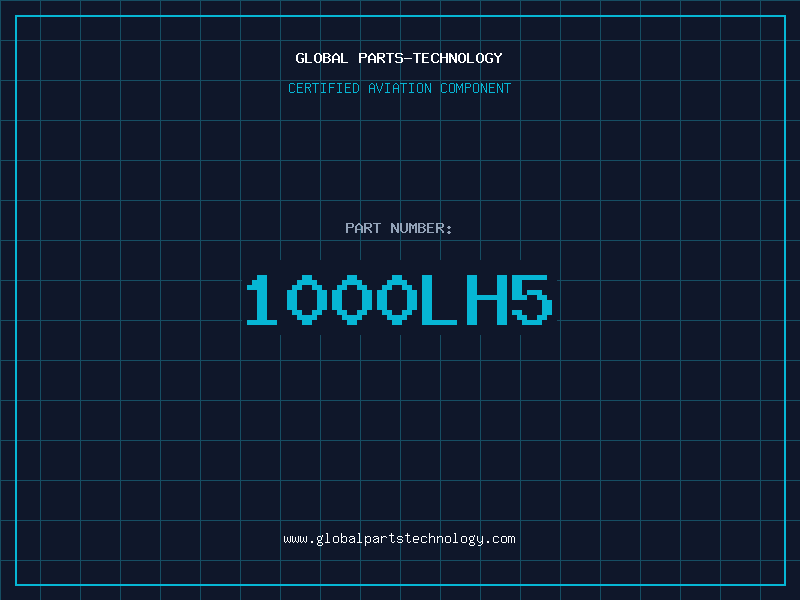The width and height of the screenshot is (800, 600).
Task: Click the digit 5 in the part number
Action: tap(531, 300)
